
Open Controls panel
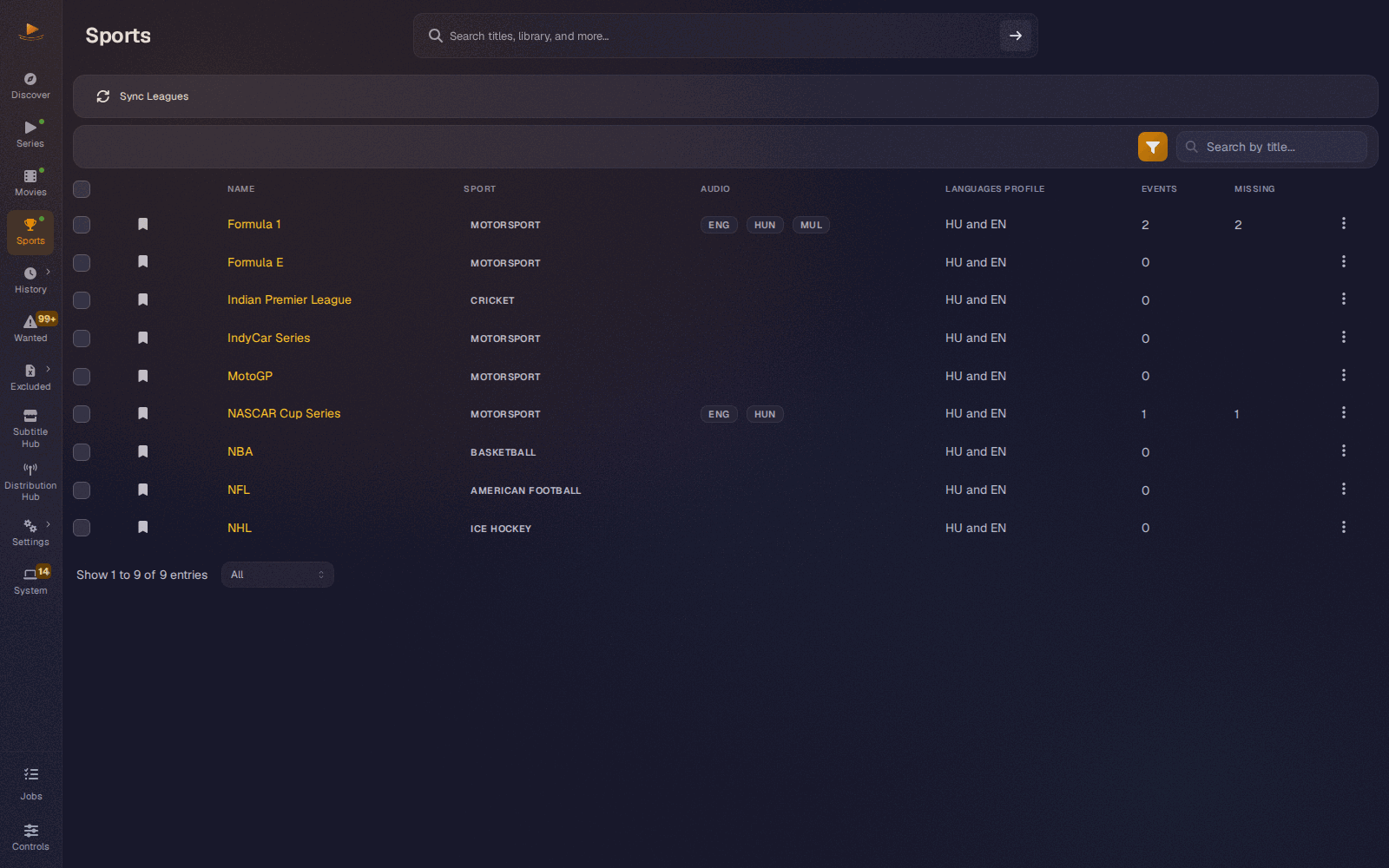[x=30, y=838]
